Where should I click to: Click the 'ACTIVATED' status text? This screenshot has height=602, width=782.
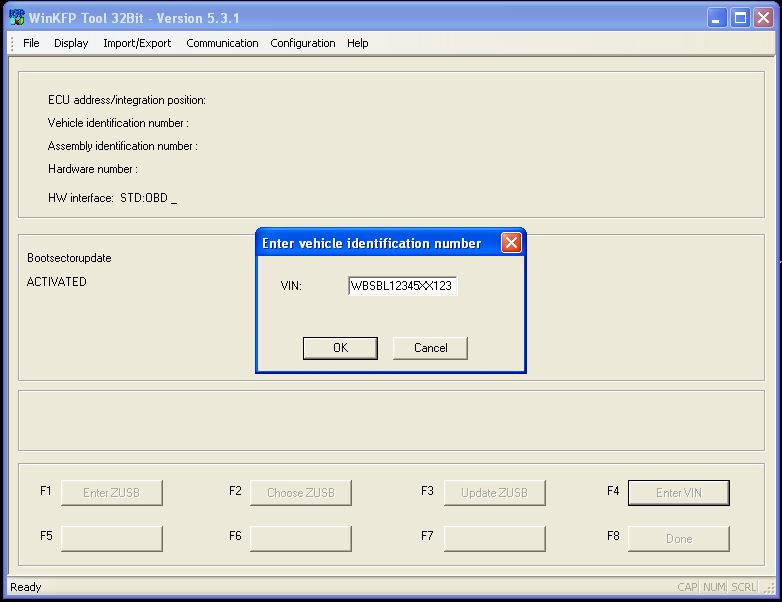tap(56, 282)
